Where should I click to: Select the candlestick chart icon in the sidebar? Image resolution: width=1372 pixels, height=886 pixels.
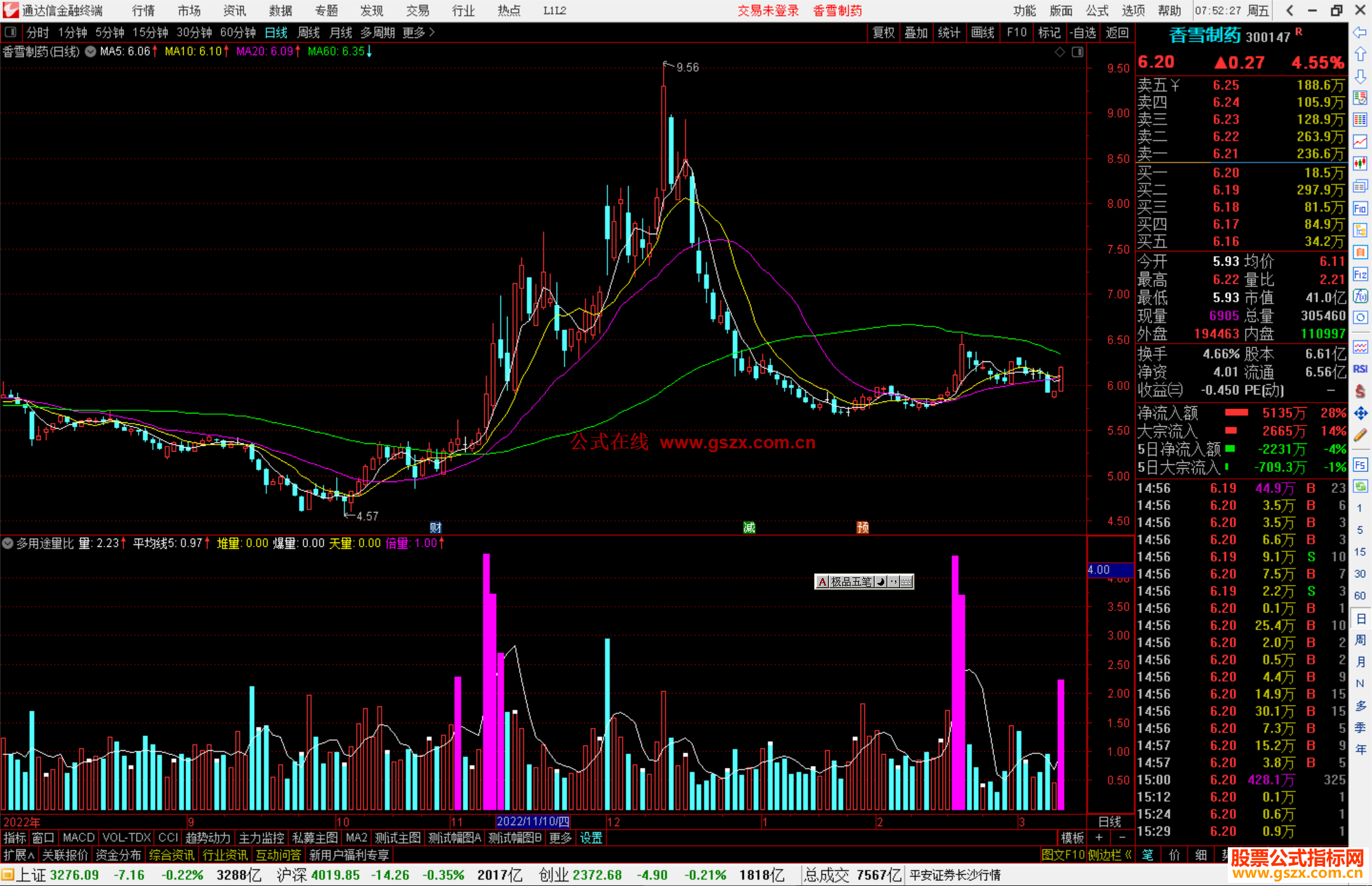(x=1360, y=164)
